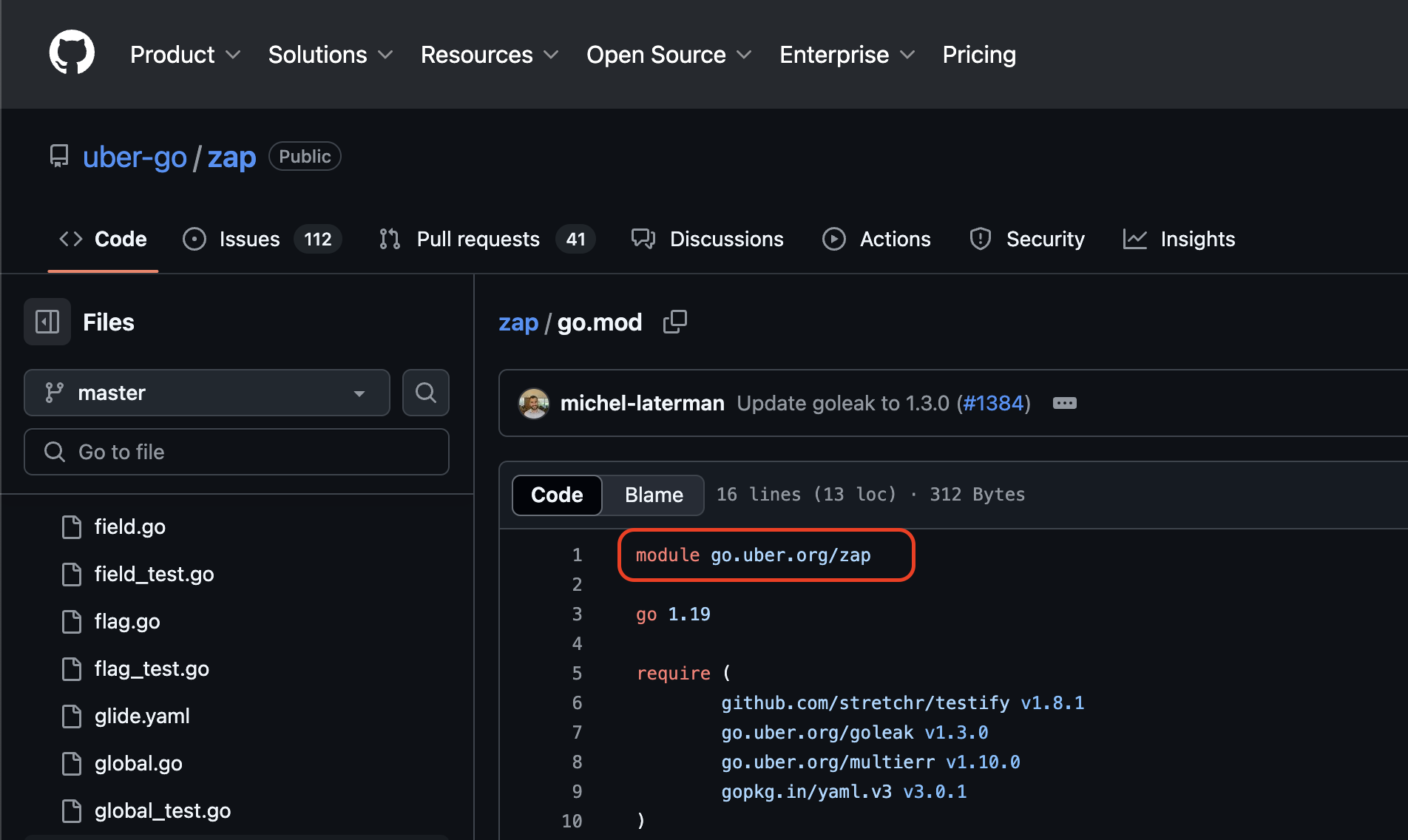Open the zap repository link in header
The height and width of the screenshot is (840, 1408).
pyautogui.click(x=231, y=157)
